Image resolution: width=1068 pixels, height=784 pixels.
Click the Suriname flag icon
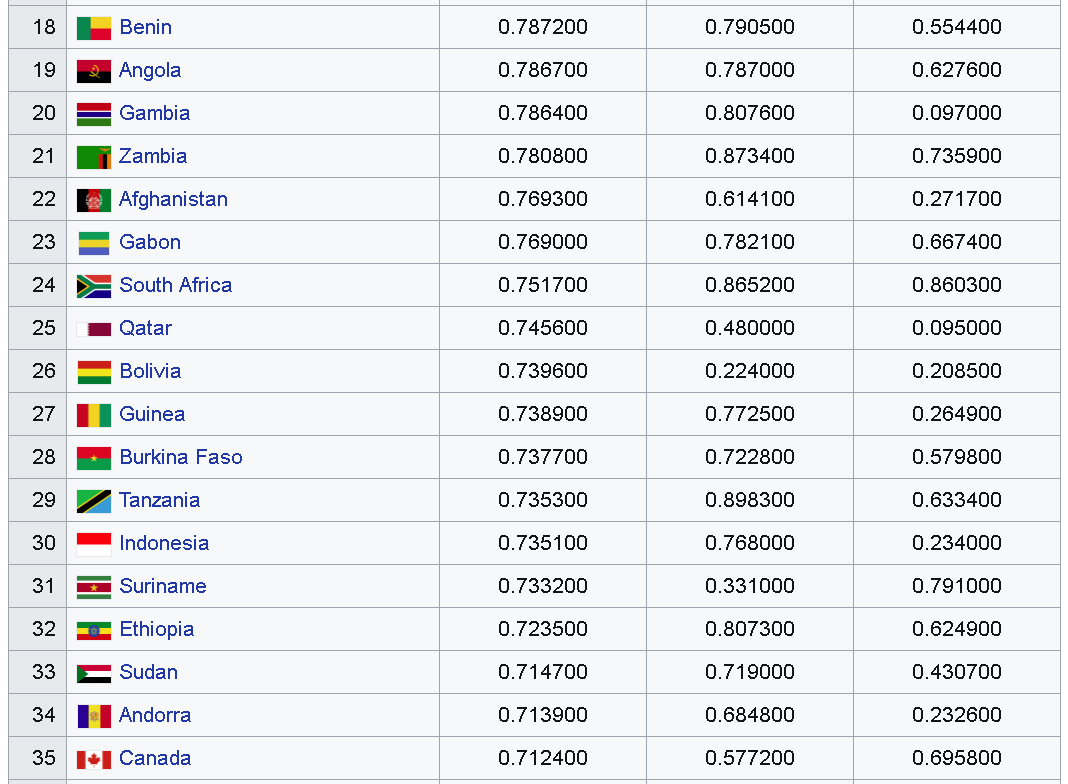[94, 587]
